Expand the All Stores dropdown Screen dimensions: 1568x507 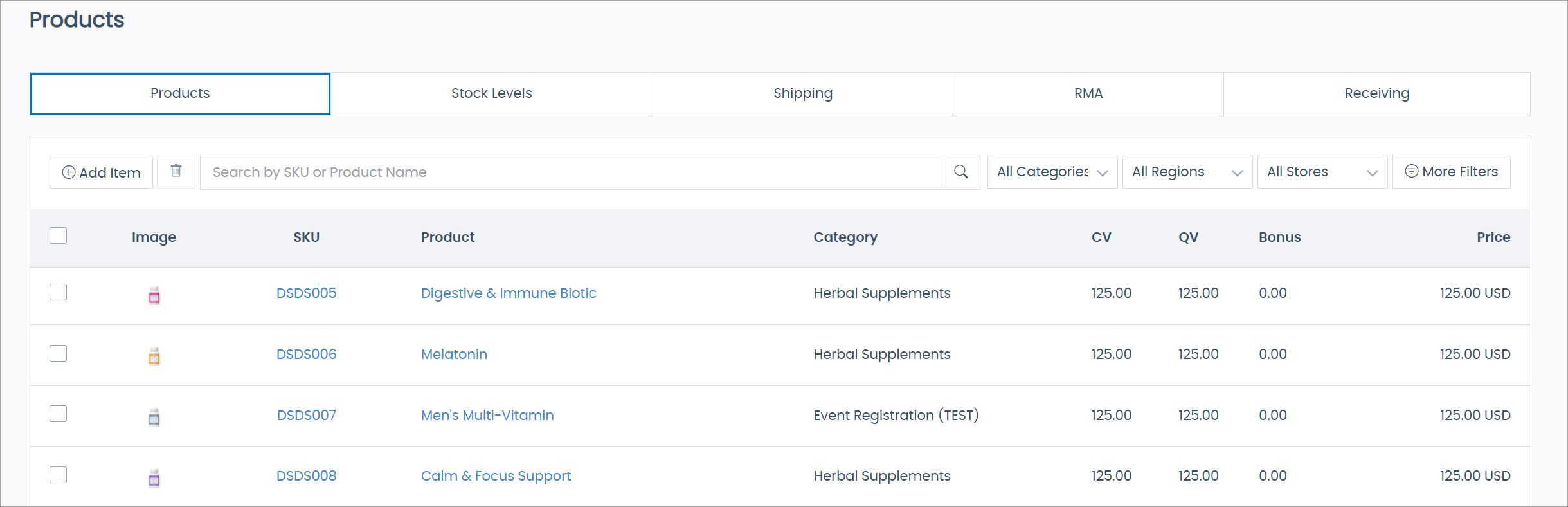click(1322, 172)
